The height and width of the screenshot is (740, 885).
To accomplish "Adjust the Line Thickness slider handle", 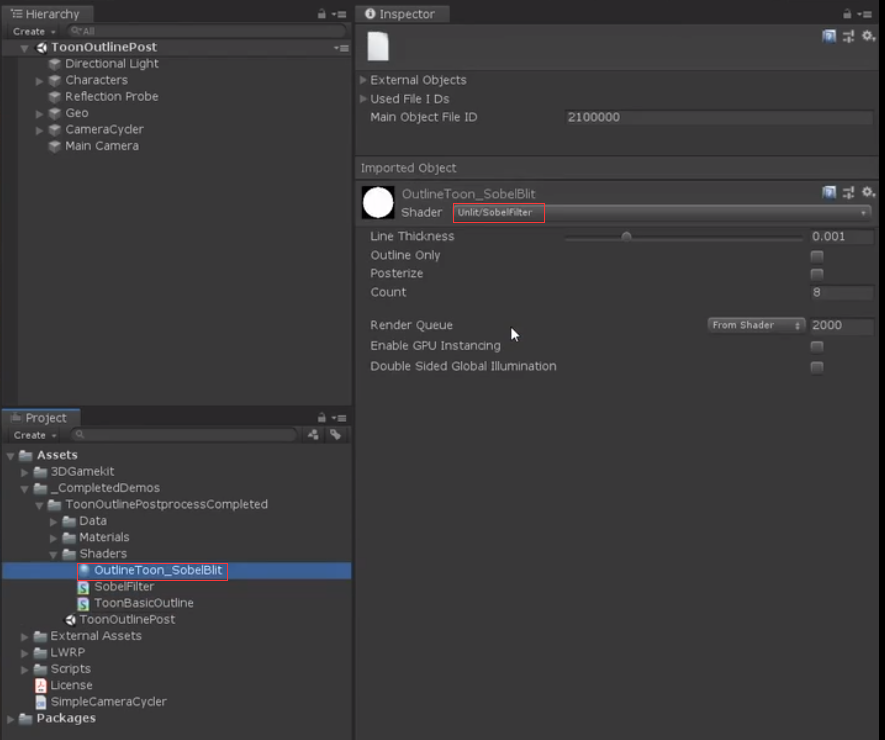I will 626,237.
